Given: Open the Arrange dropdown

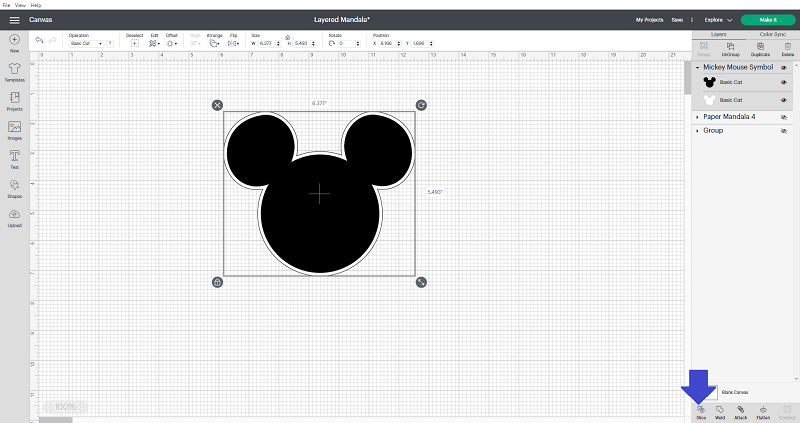Looking at the screenshot, I should point(214,43).
